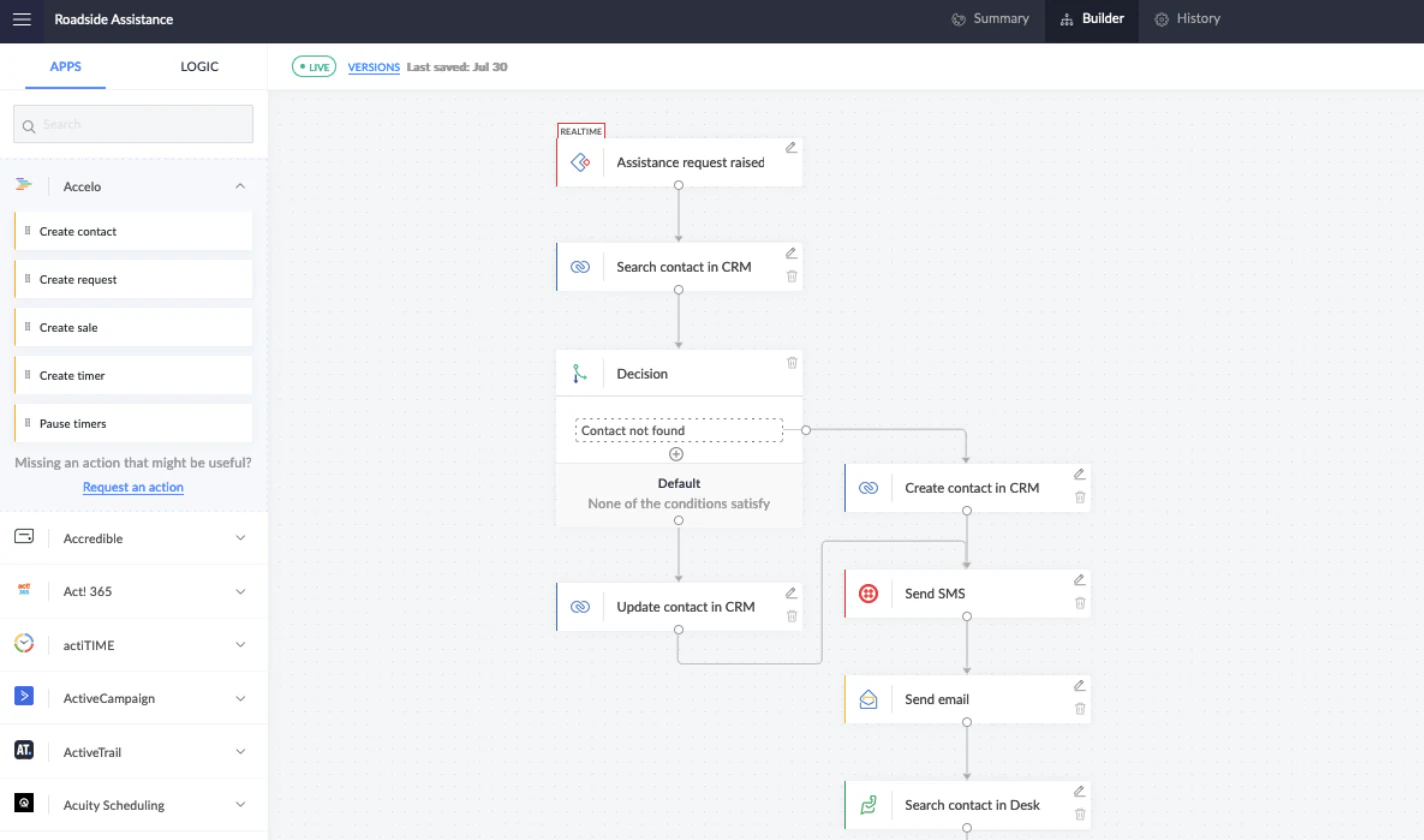Focus the apps Search field
Screen dimensions: 1424x840
coord(133,124)
